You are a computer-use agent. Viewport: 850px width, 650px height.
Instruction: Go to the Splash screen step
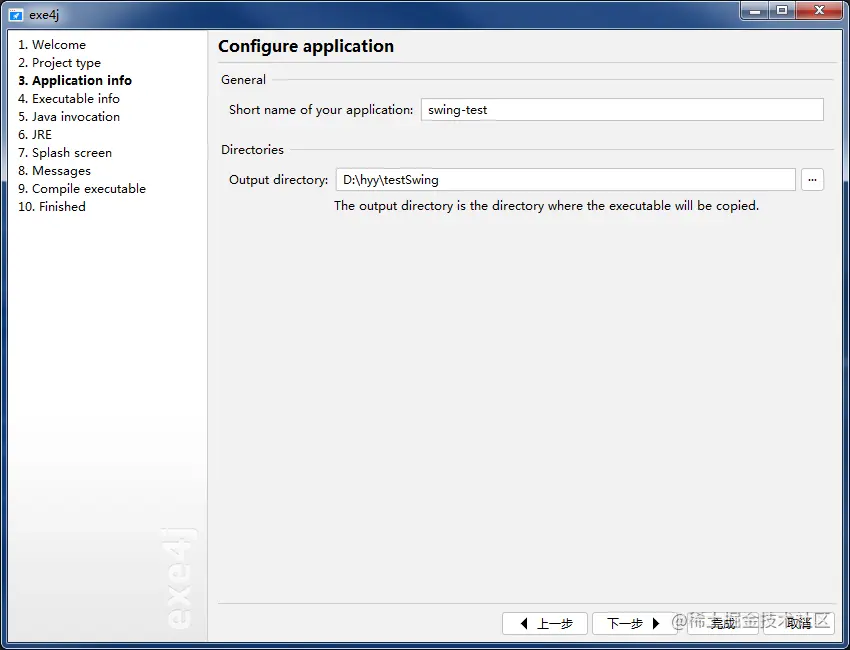pos(65,153)
